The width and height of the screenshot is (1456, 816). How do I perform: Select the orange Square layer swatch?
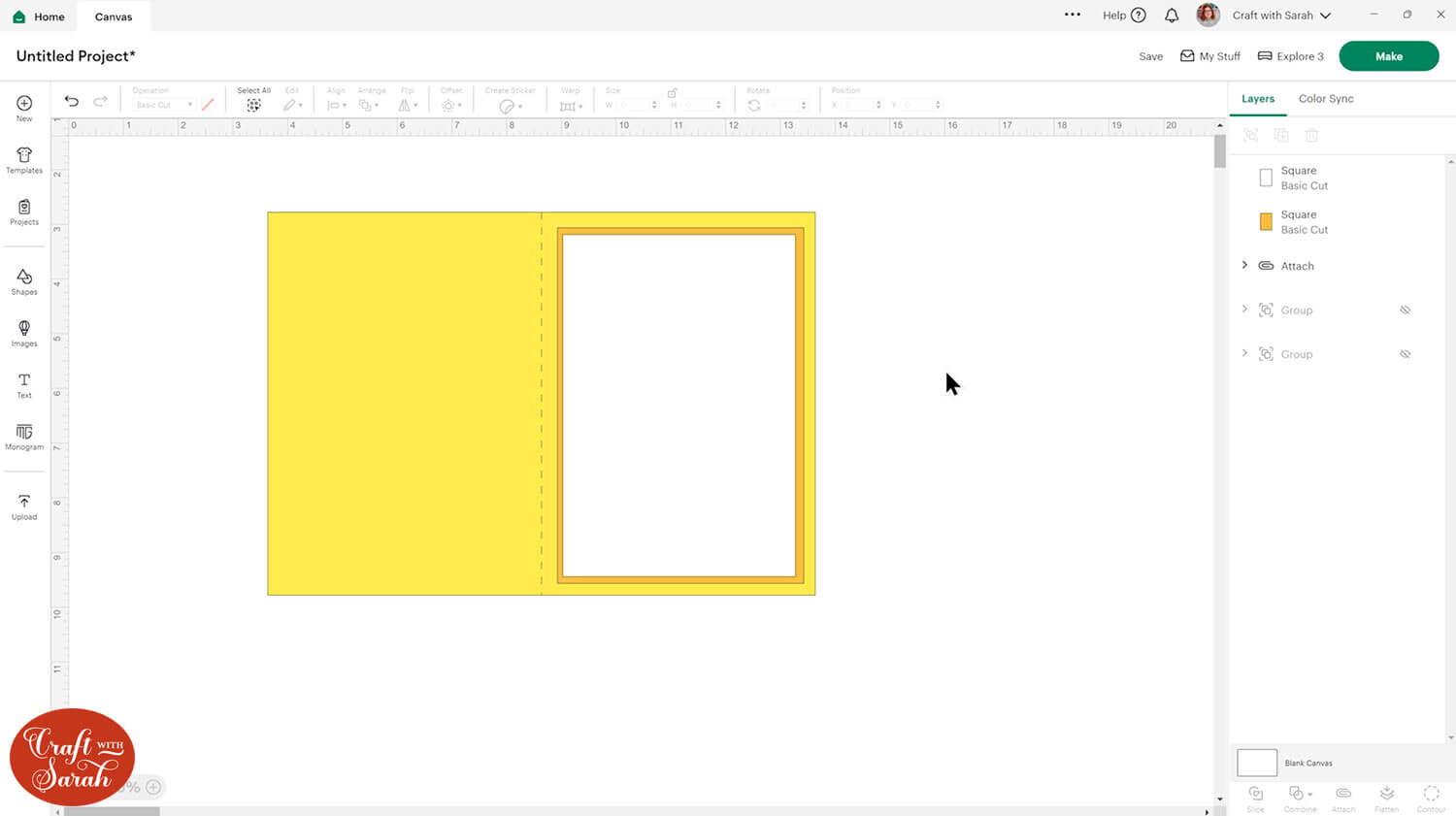(x=1266, y=222)
